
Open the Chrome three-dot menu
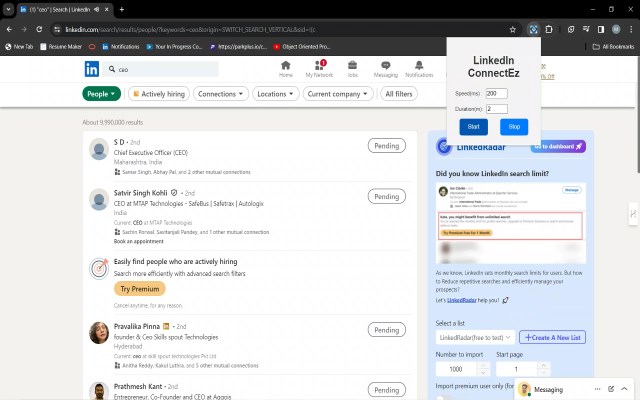(x=631, y=29)
